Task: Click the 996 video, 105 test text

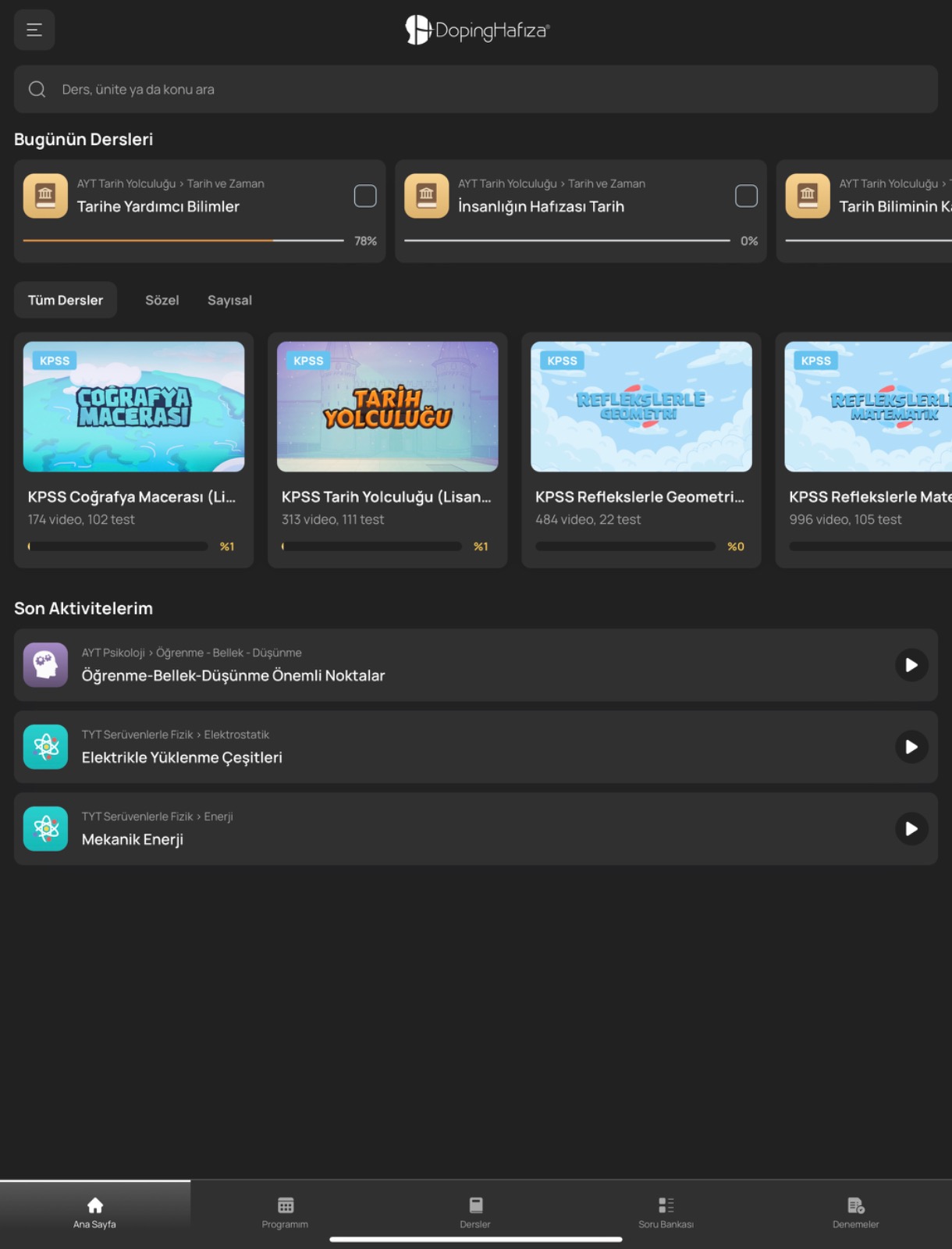Action: coord(845,520)
